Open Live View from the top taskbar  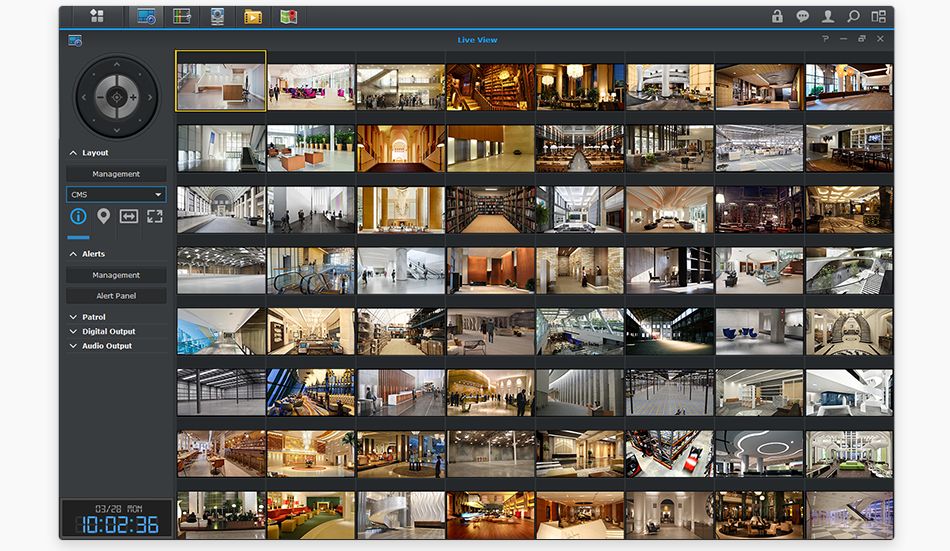pyautogui.click(x=146, y=16)
